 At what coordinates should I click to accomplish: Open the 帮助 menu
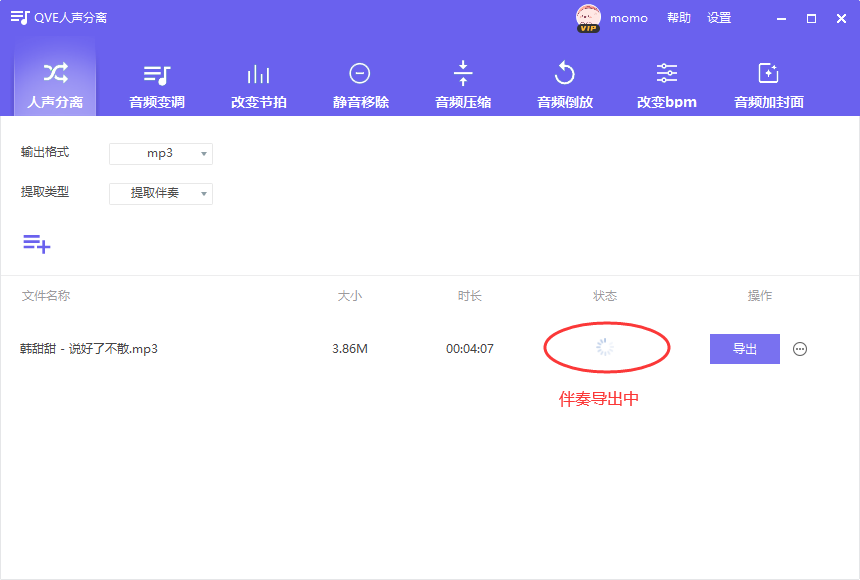pyautogui.click(x=678, y=17)
